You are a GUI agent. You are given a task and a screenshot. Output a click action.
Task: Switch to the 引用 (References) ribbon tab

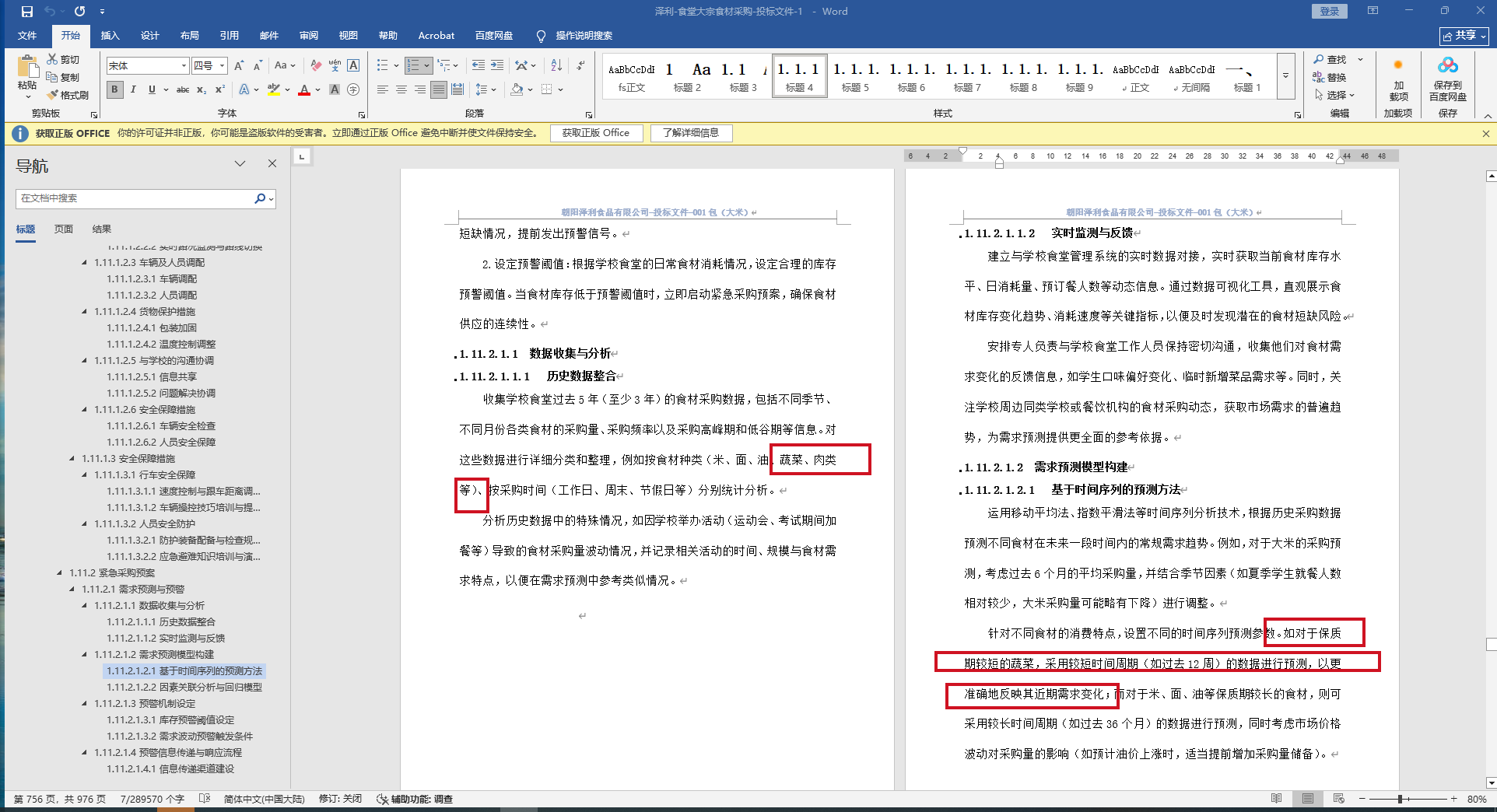point(229,36)
